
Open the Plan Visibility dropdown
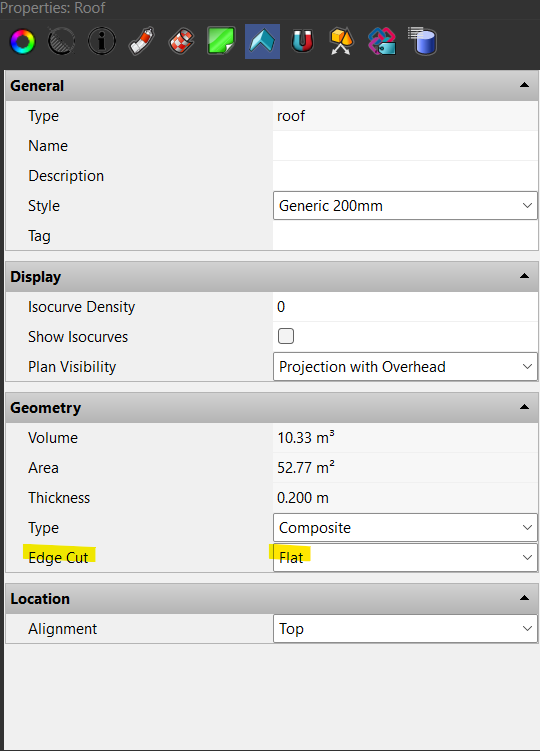point(405,367)
